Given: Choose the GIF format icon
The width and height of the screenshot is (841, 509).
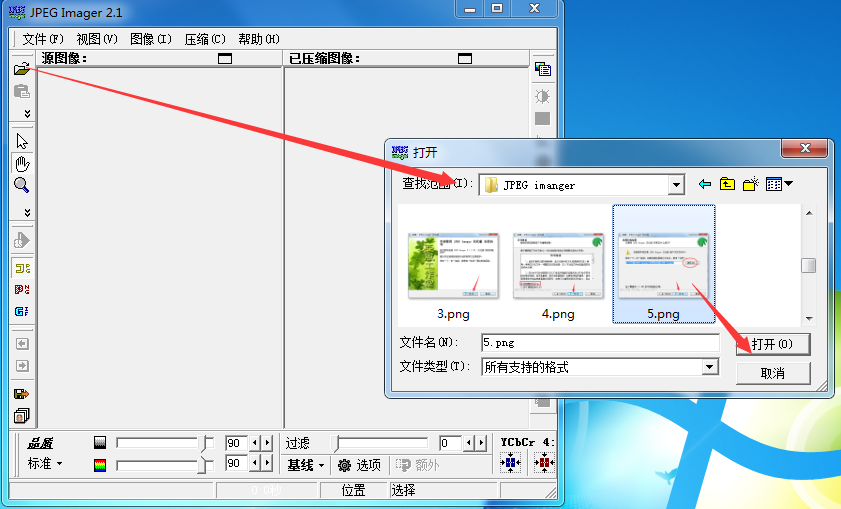Looking at the screenshot, I should 22,311.
